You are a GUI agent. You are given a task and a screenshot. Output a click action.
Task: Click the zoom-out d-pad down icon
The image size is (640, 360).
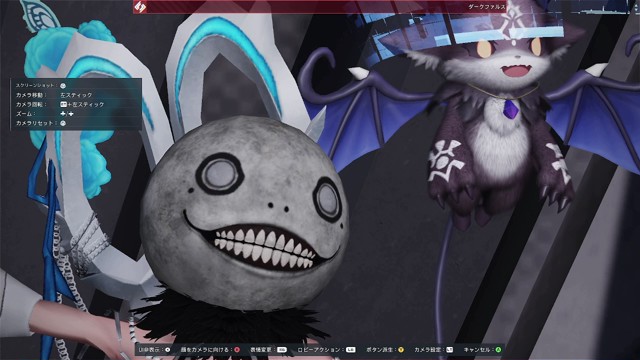(71, 114)
